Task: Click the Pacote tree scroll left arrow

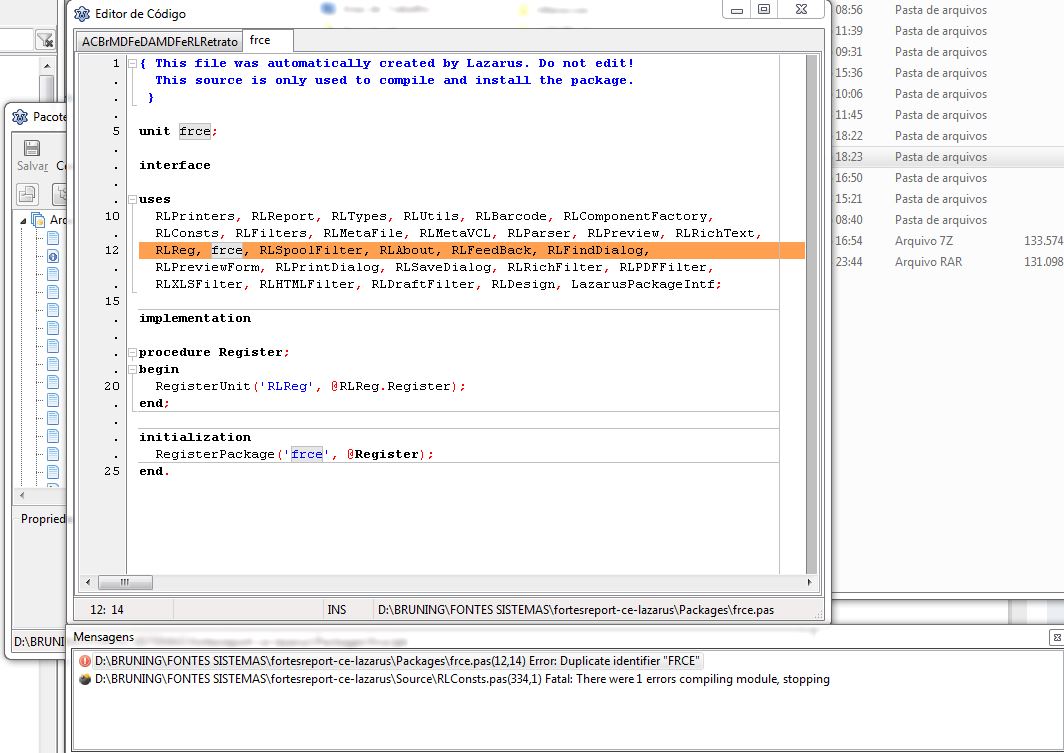Action: pyautogui.click(x=22, y=496)
